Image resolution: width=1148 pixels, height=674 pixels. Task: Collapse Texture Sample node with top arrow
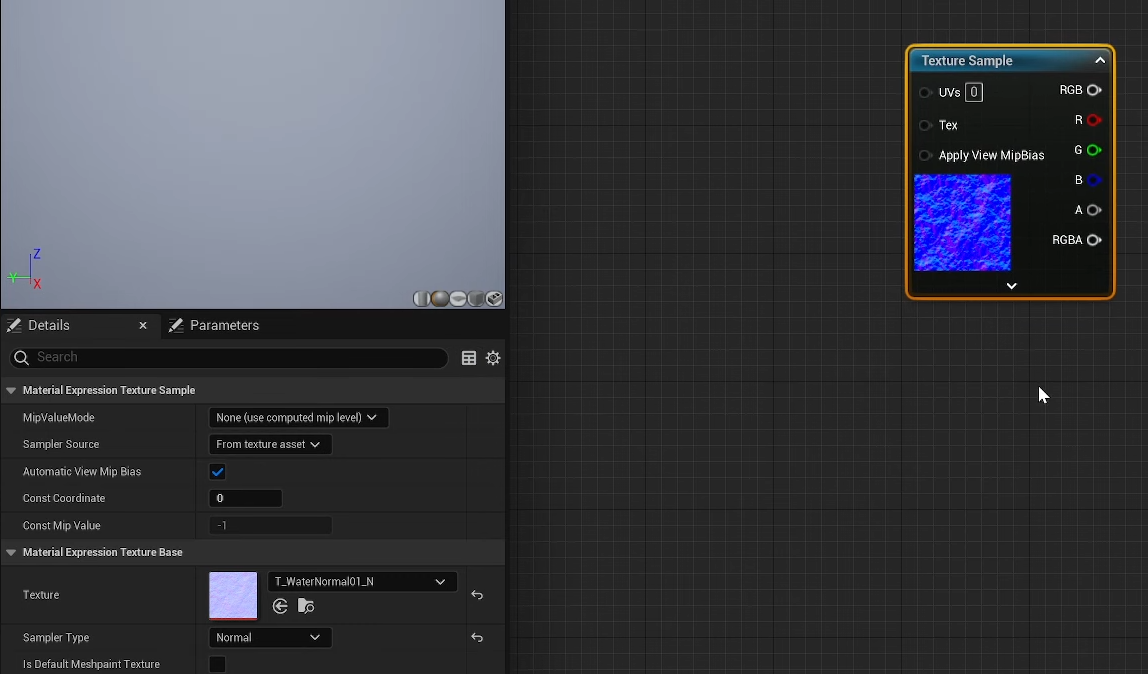[x=1100, y=61]
